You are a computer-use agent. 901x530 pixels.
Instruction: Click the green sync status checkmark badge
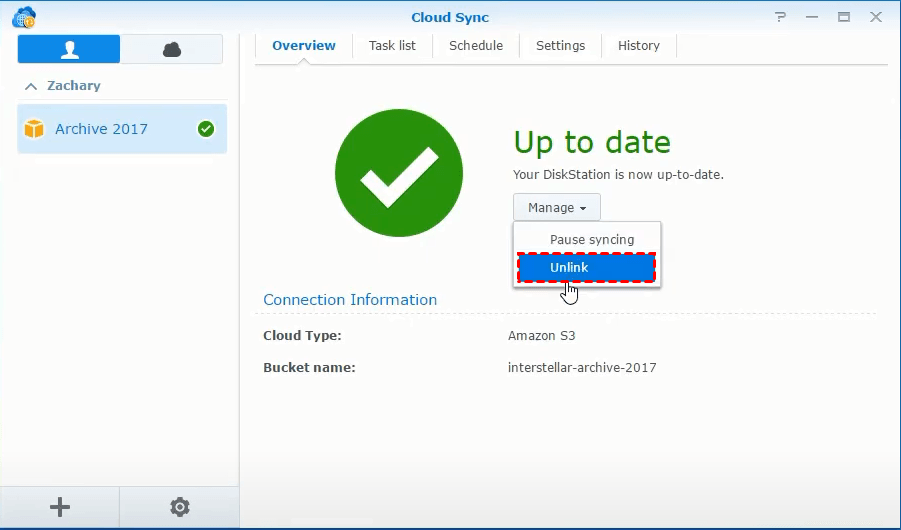(206, 129)
